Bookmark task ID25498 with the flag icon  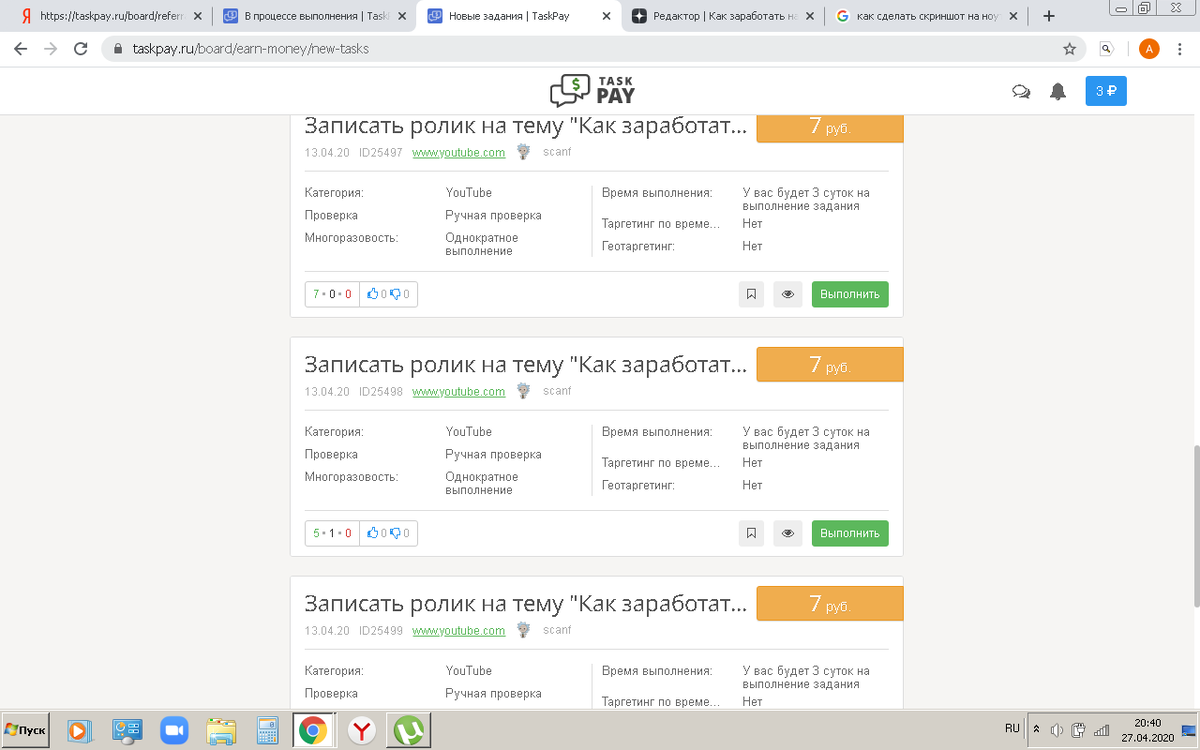(x=751, y=533)
